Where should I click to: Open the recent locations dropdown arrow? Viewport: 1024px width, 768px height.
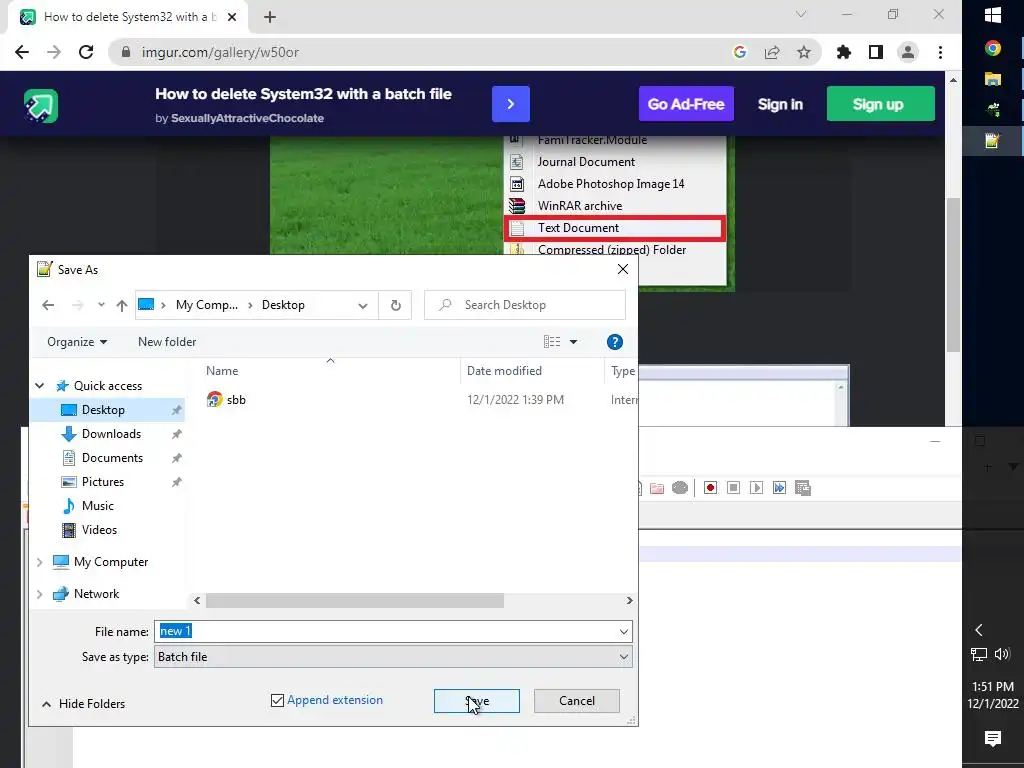coord(101,305)
